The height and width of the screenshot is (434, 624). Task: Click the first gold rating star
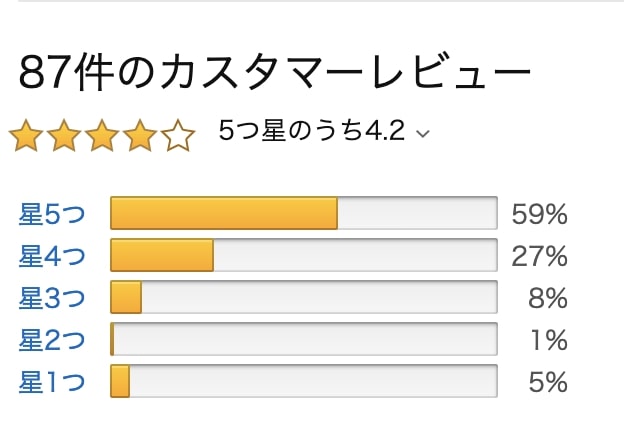(x=26, y=136)
